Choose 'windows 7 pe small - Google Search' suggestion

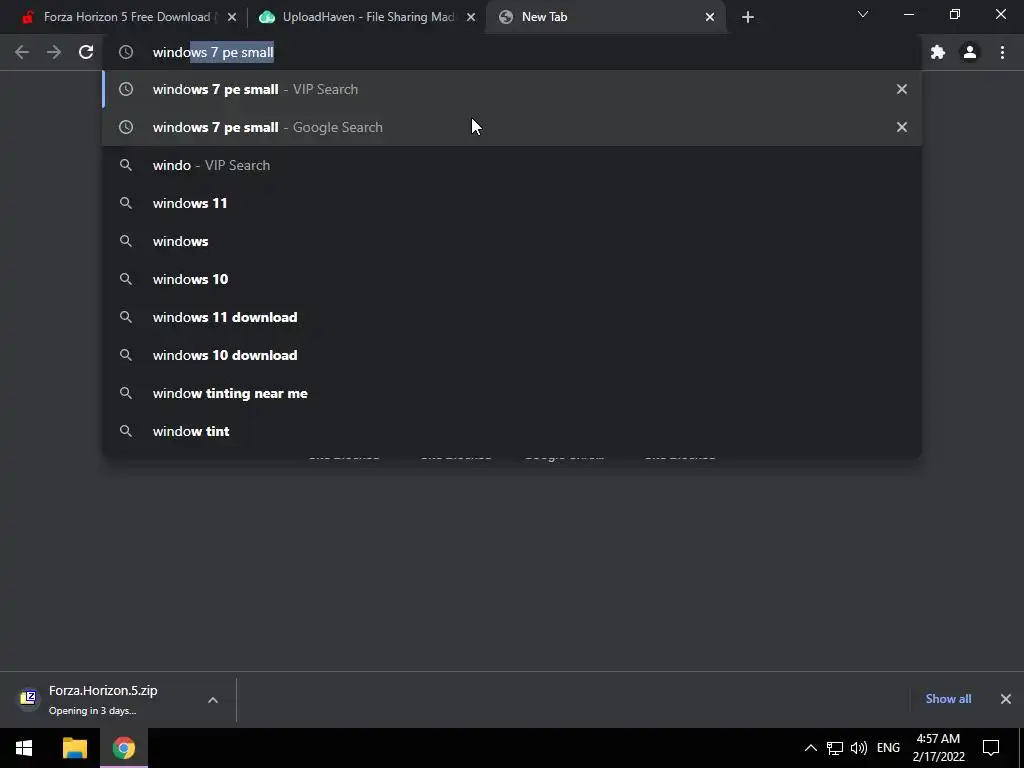[512, 127]
